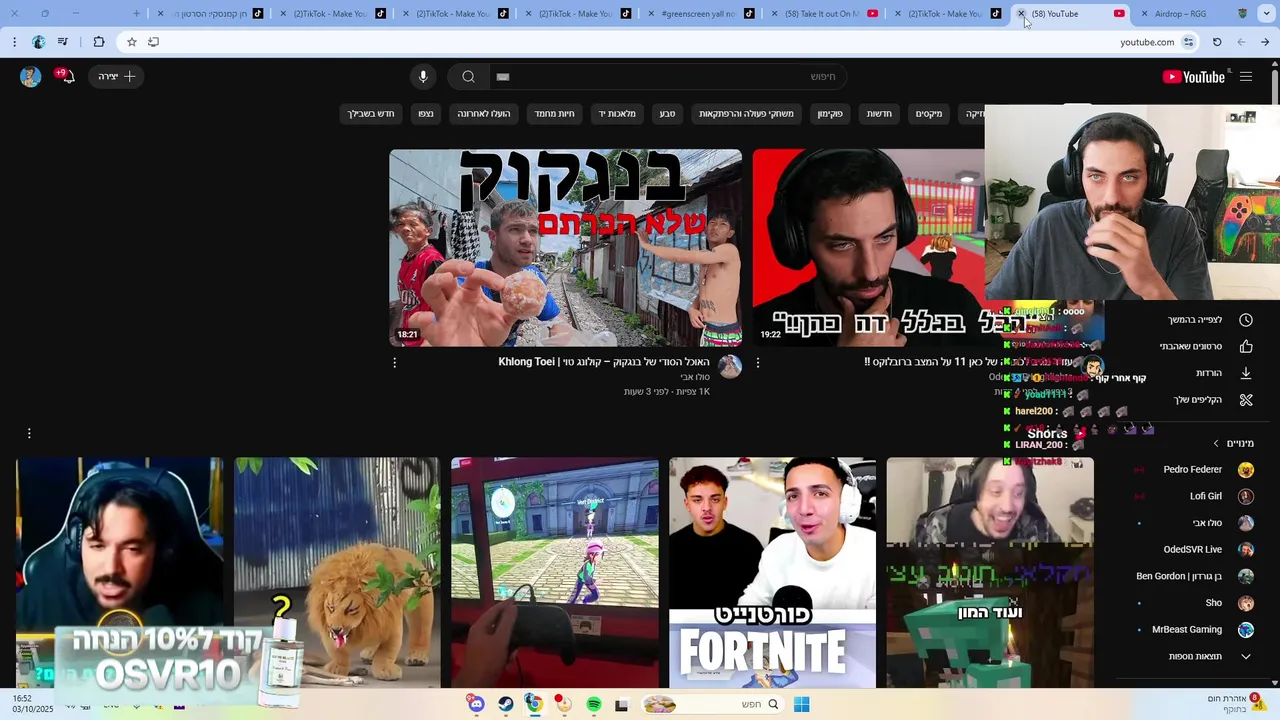This screenshot has height=720, width=1280.
Task: Open YouTube notifications bell
Action: pos(66,76)
